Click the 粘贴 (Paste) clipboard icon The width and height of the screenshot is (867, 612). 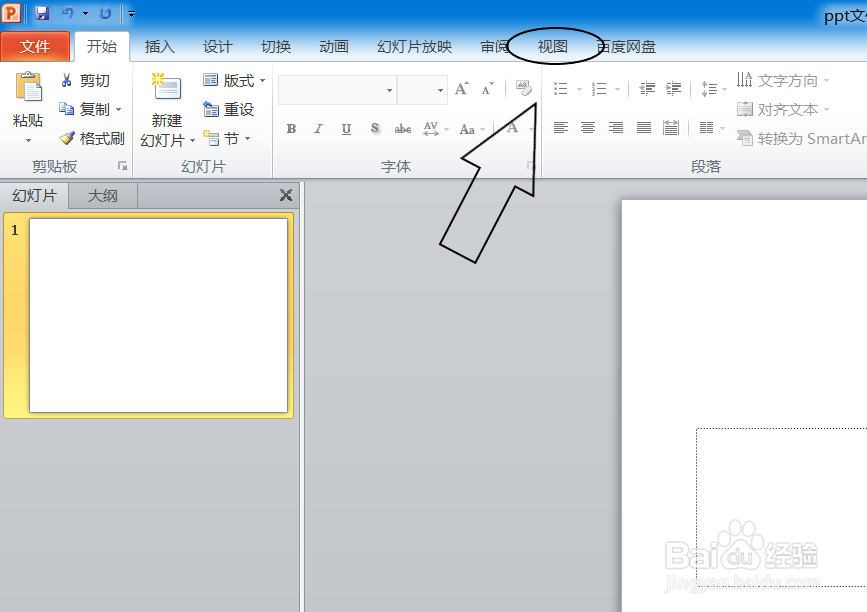tap(28, 87)
